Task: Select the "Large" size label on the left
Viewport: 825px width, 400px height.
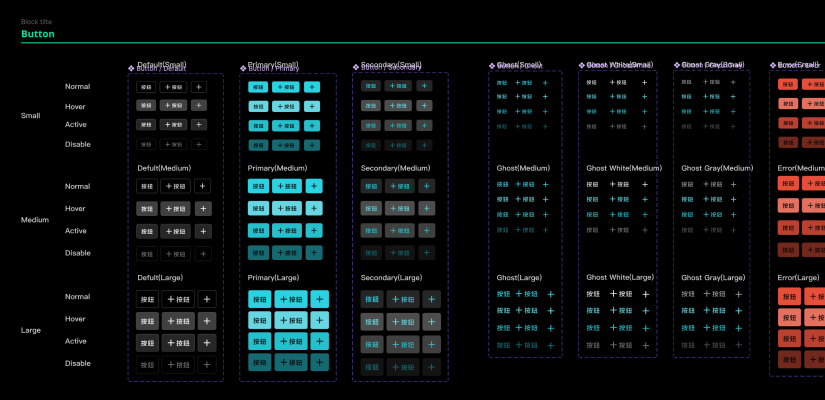Action: [31, 330]
